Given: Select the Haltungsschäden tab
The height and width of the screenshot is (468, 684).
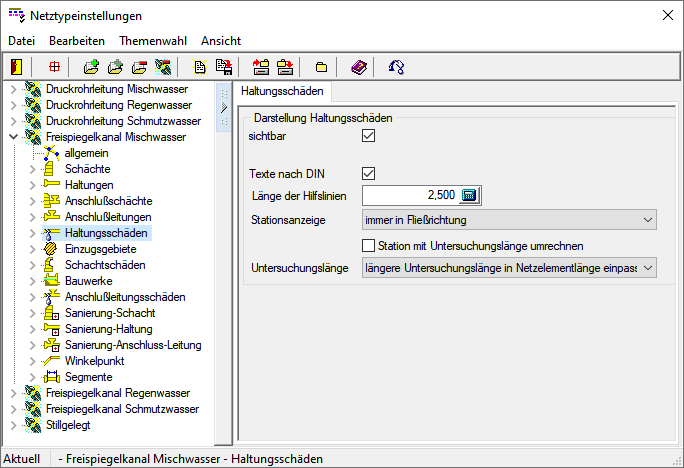Looking at the screenshot, I should [282, 91].
